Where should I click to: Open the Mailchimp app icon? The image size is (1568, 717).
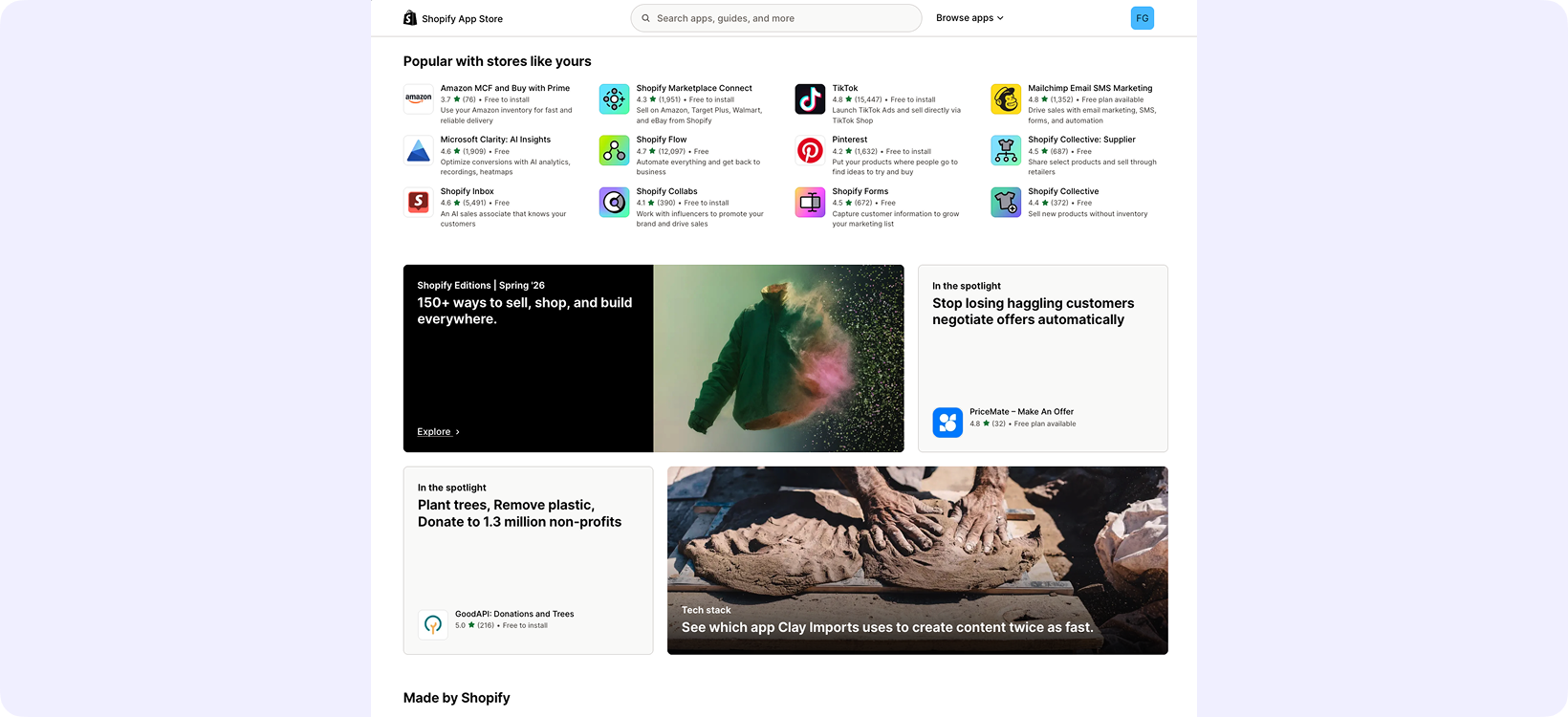[x=1006, y=98]
